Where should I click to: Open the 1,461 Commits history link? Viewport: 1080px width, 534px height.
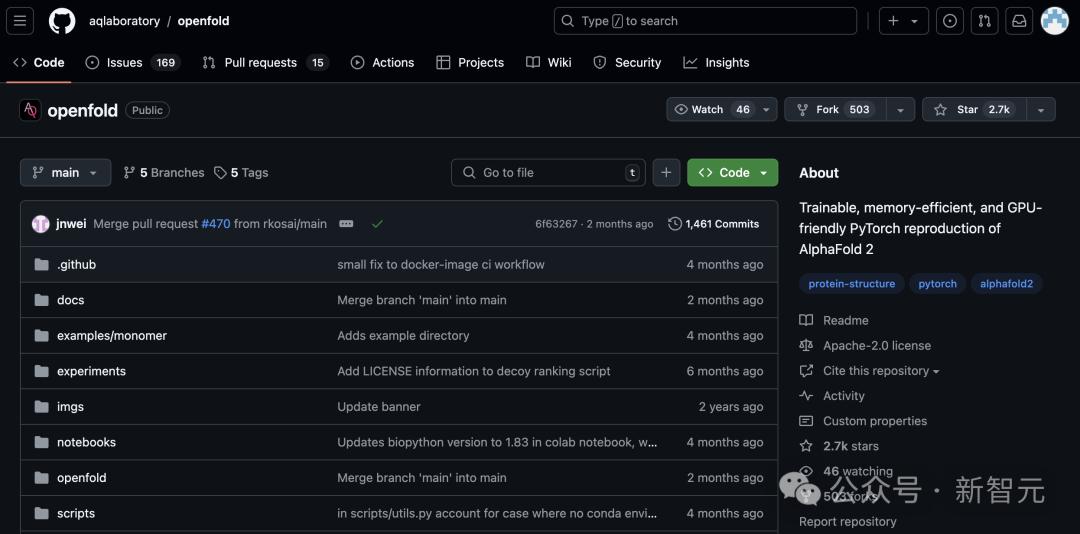click(x=713, y=224)
